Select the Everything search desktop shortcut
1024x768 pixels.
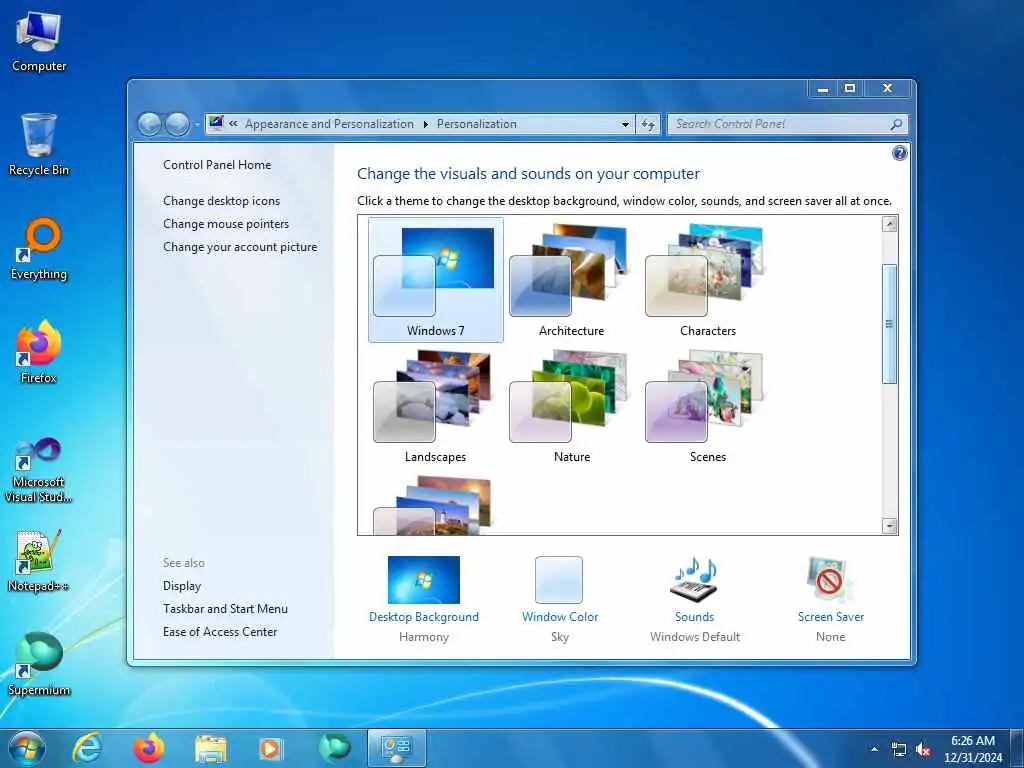(39, 249)
